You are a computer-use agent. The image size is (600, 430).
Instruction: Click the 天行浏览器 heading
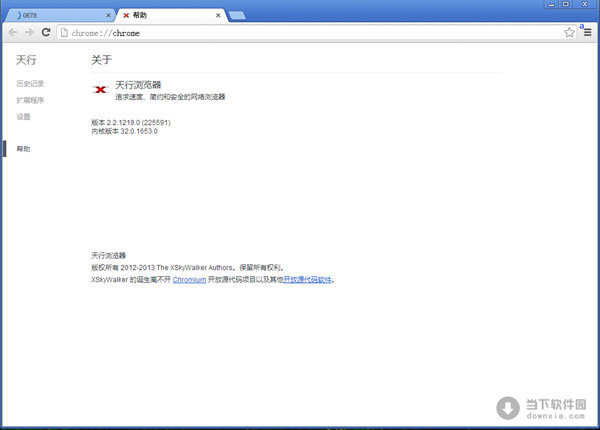point(138,85)
